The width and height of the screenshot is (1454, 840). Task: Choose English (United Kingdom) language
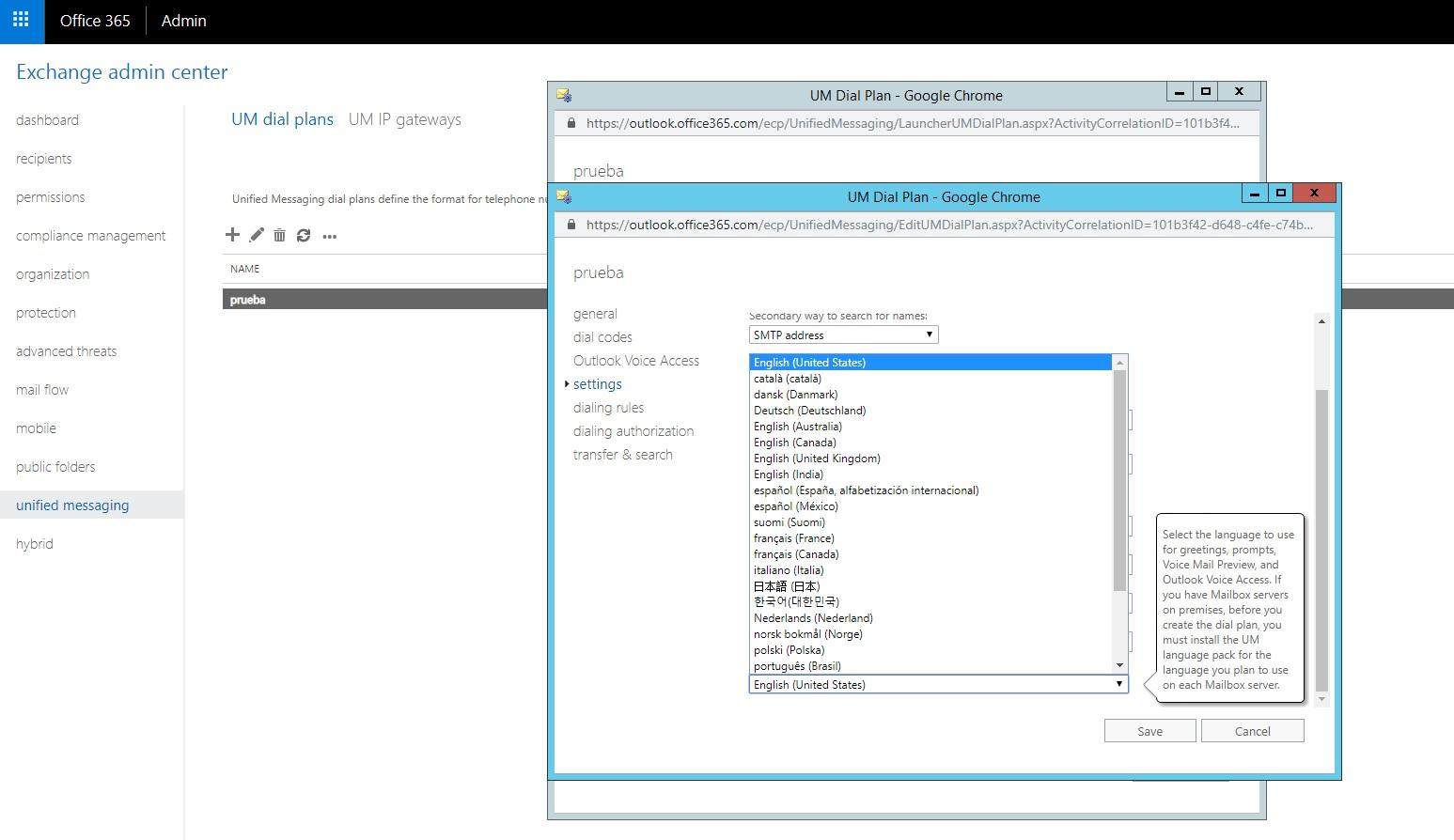[930, 459]
